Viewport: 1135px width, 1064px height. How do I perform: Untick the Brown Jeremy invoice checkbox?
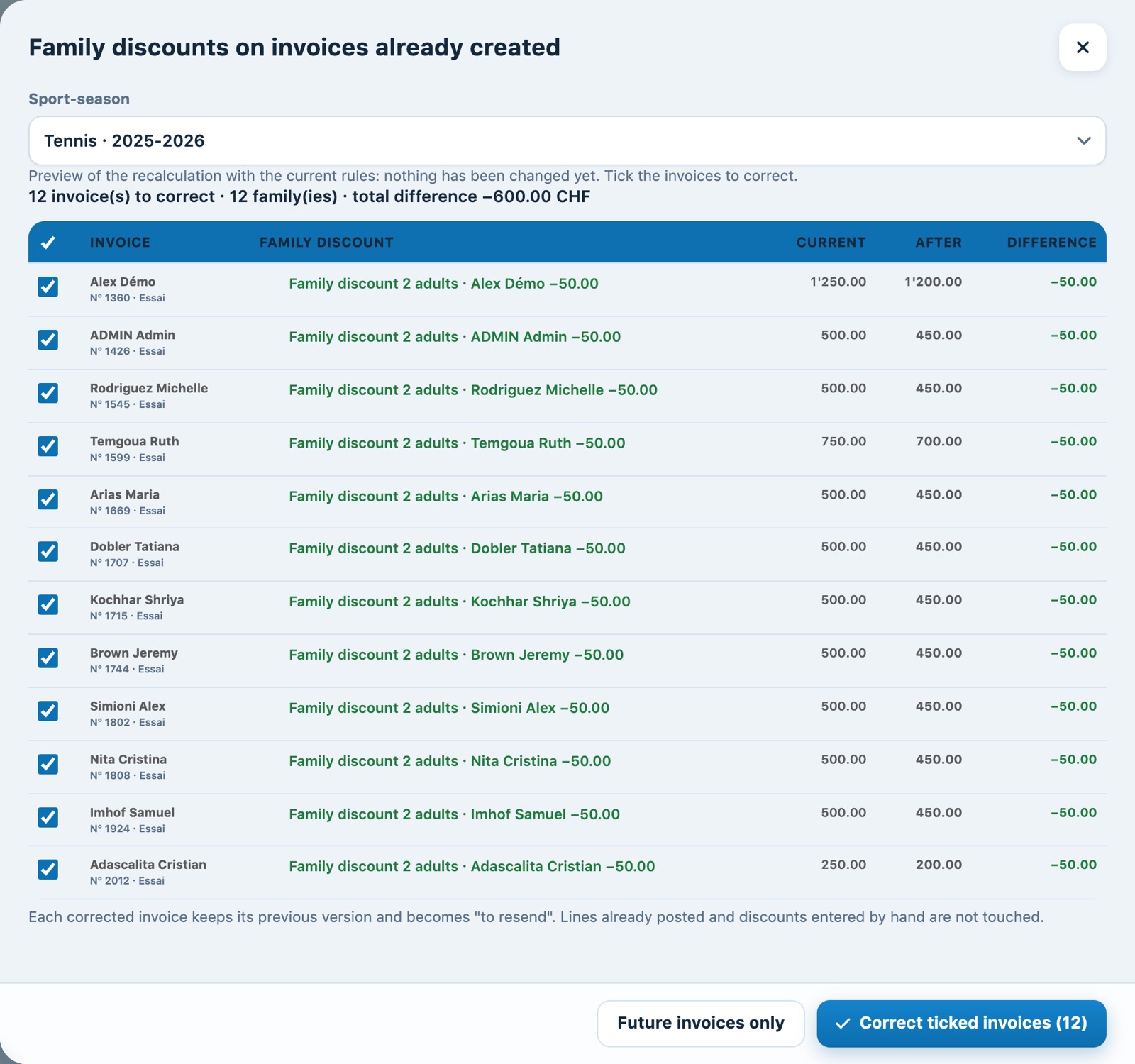48,658
